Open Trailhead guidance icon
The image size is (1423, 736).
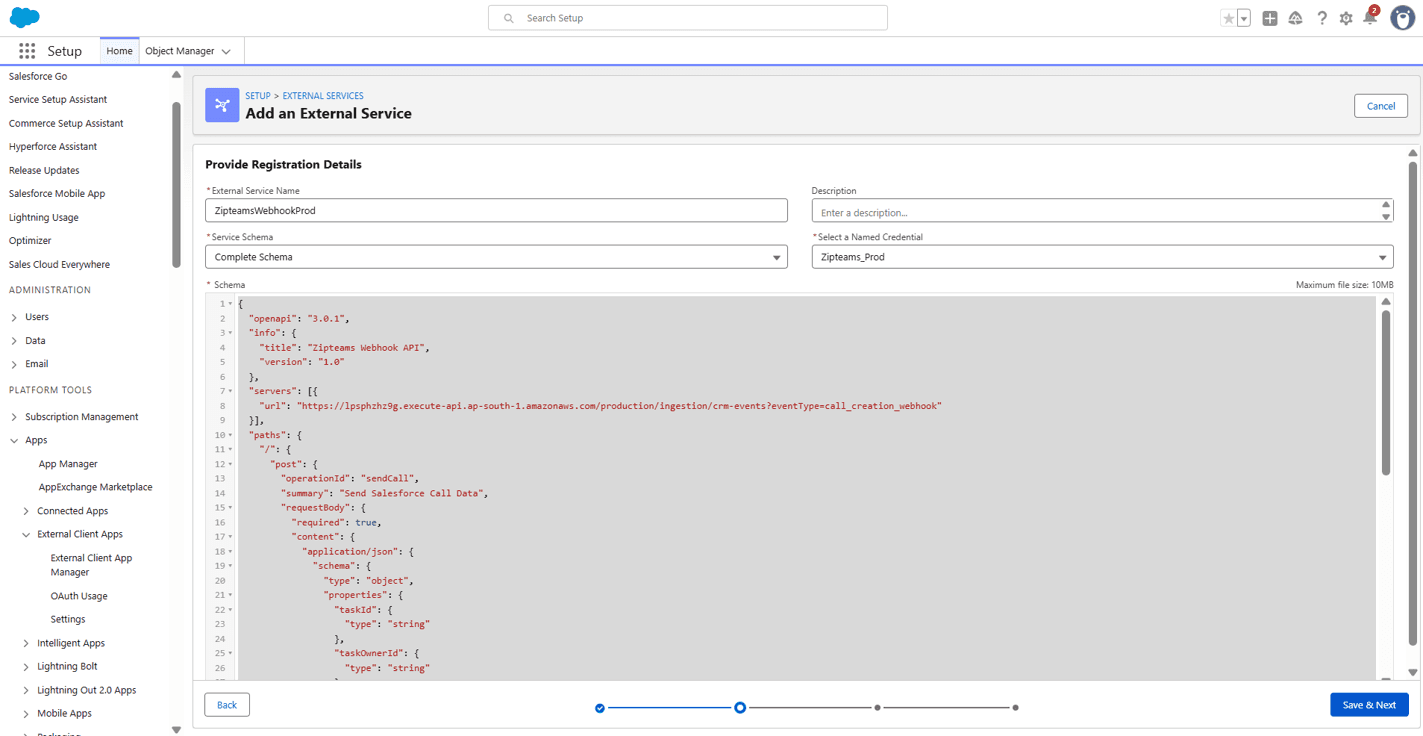tap(1296, 18)
